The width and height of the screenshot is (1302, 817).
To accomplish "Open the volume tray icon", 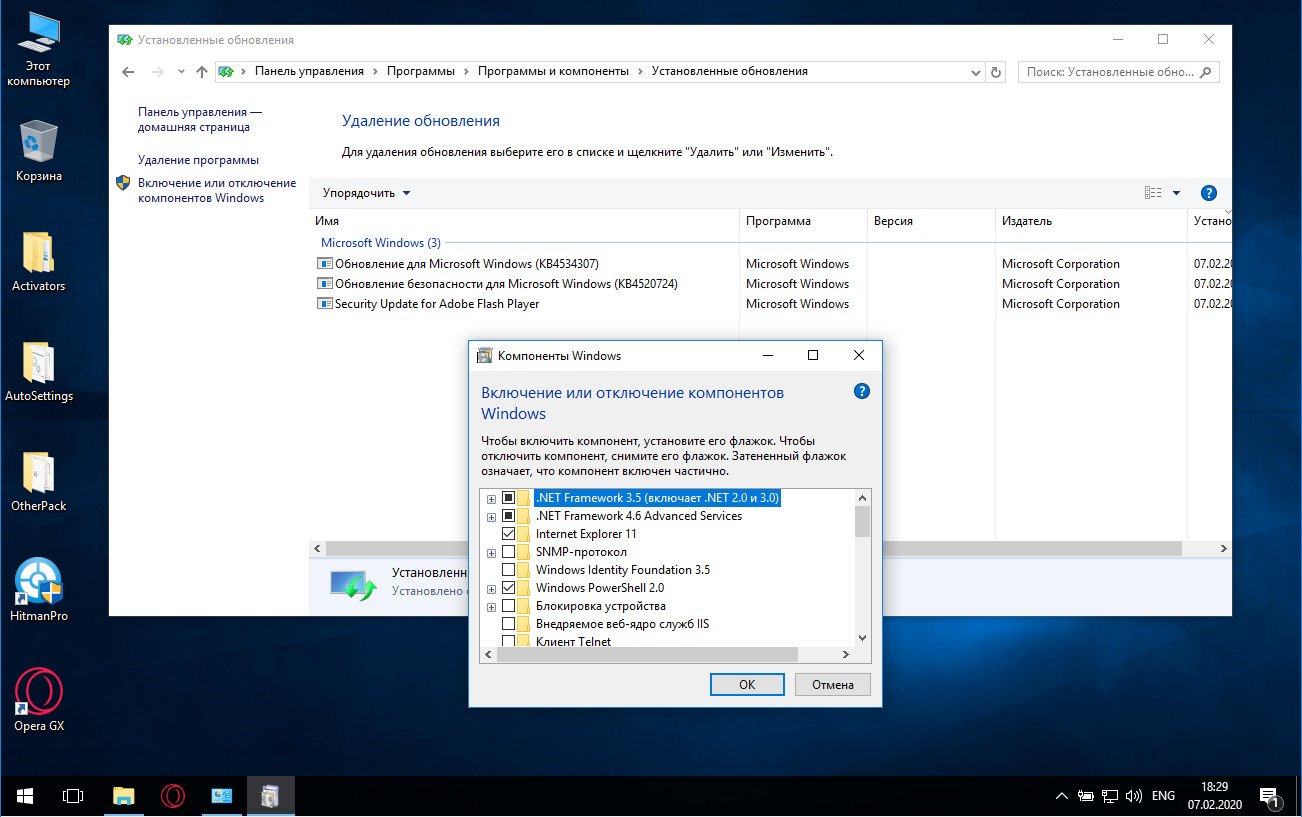I will 1135,797.
